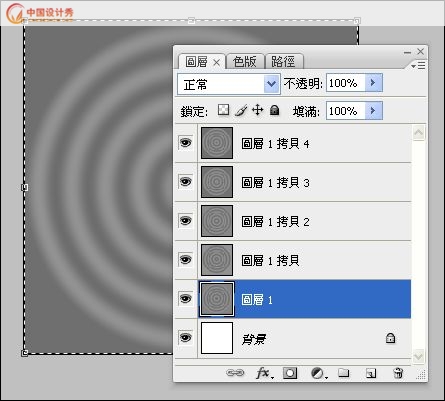This screenshot has height=401, width=445.
Task: Hide the 圖層 1 拷貝 2 layer
Action: coord(185,221)
